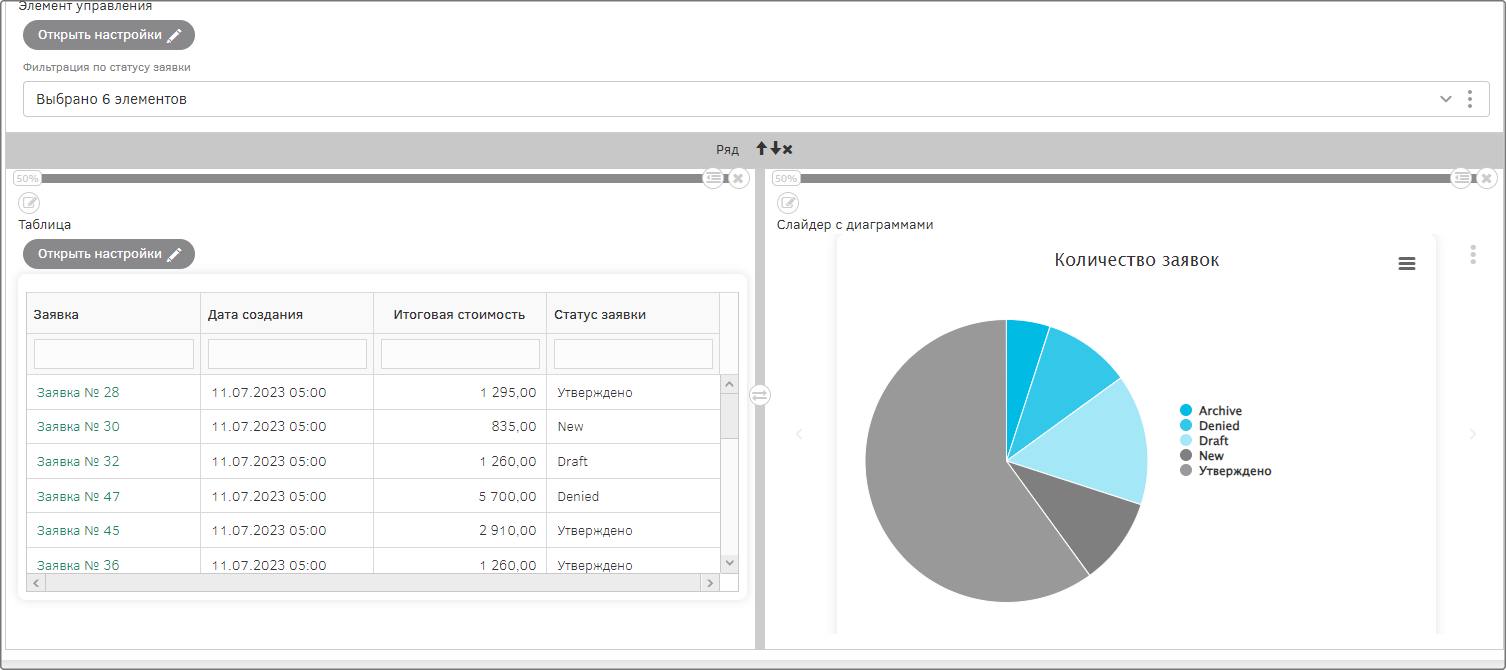
Task: Click the swap icon between the two columns
Action: coord(760,395)
